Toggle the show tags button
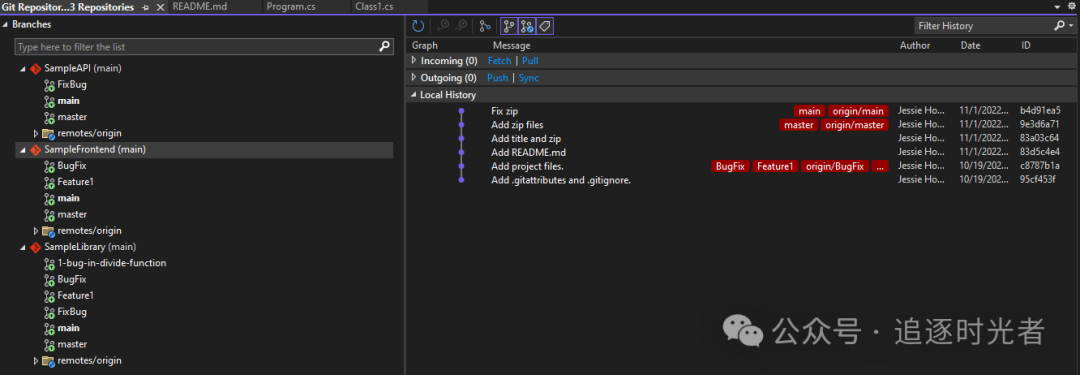 pyautogui.click(x=545, y=26)
